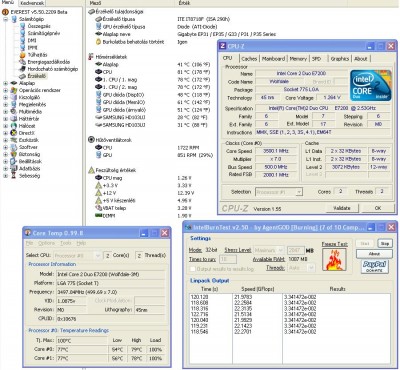This screenshot has height=370, width=400.
Task: Switch to the Mainboard tab in CPU-Z
Action: [x=273, y=59]
